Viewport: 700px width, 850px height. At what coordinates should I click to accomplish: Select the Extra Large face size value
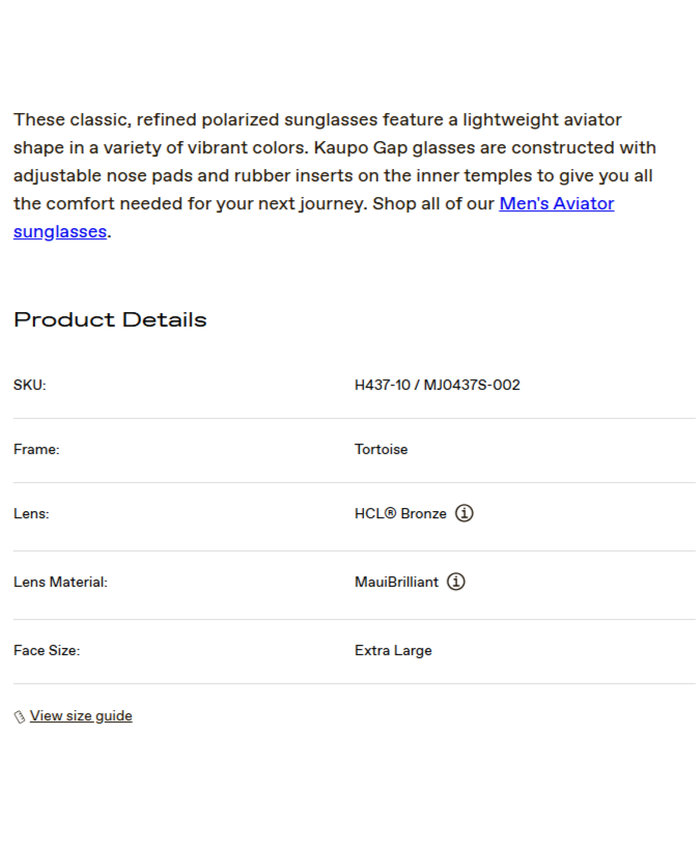click(x=393, y=650)
